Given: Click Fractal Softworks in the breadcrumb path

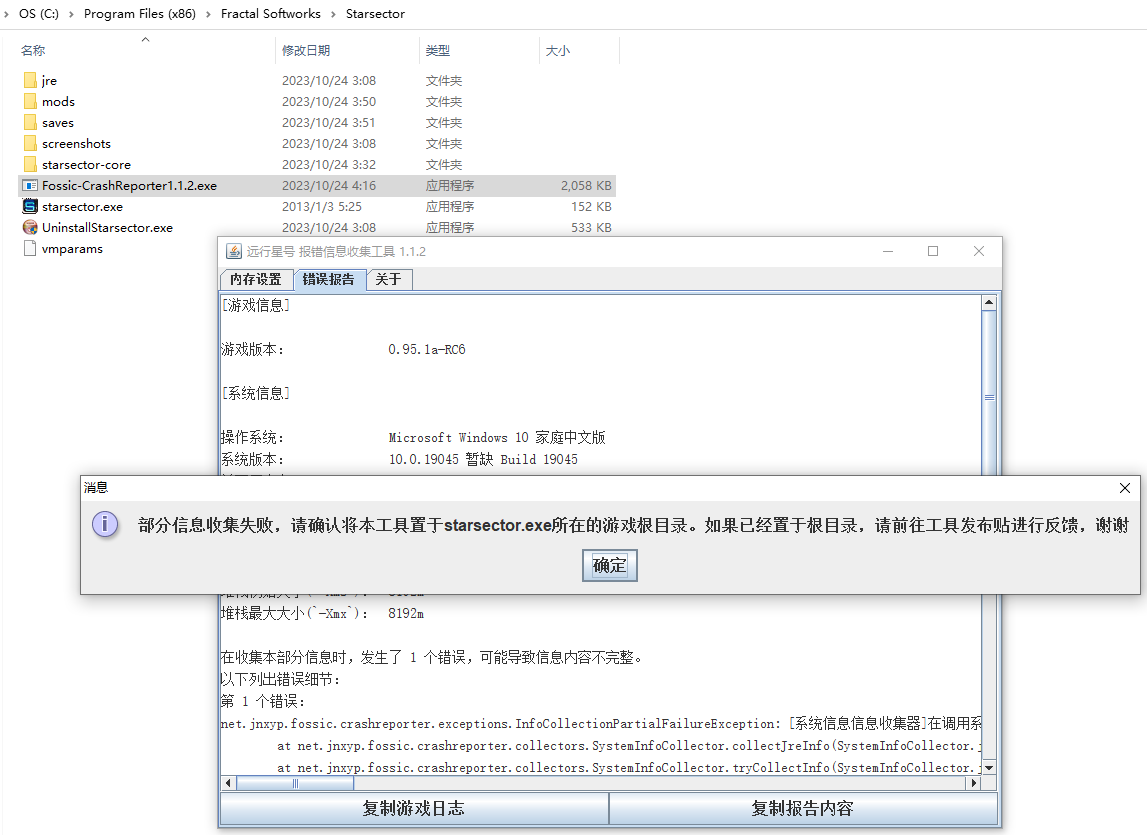Looking at the screenshot, I should (x=271, y=14).
